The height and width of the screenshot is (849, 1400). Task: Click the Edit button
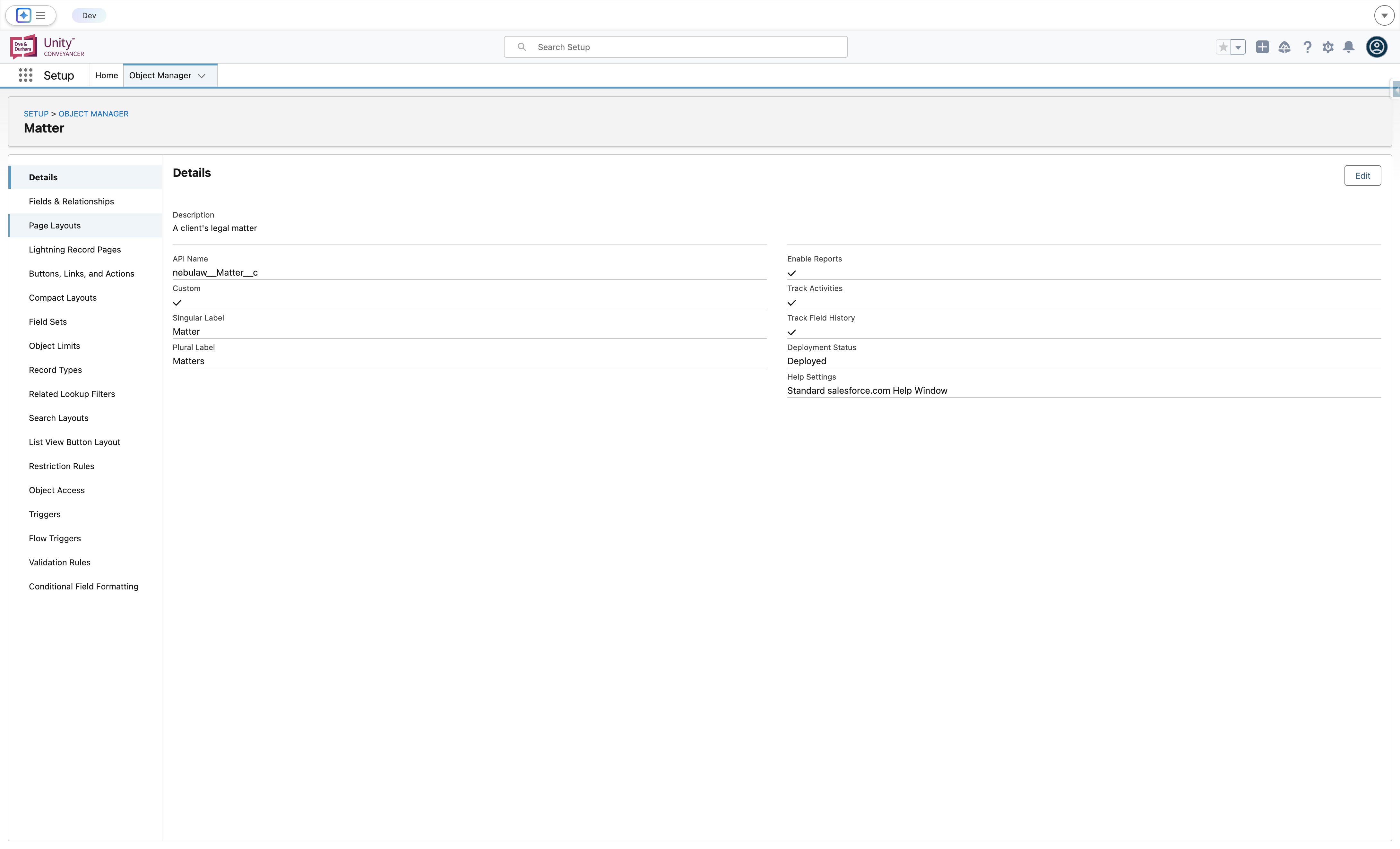[1362, 176]
